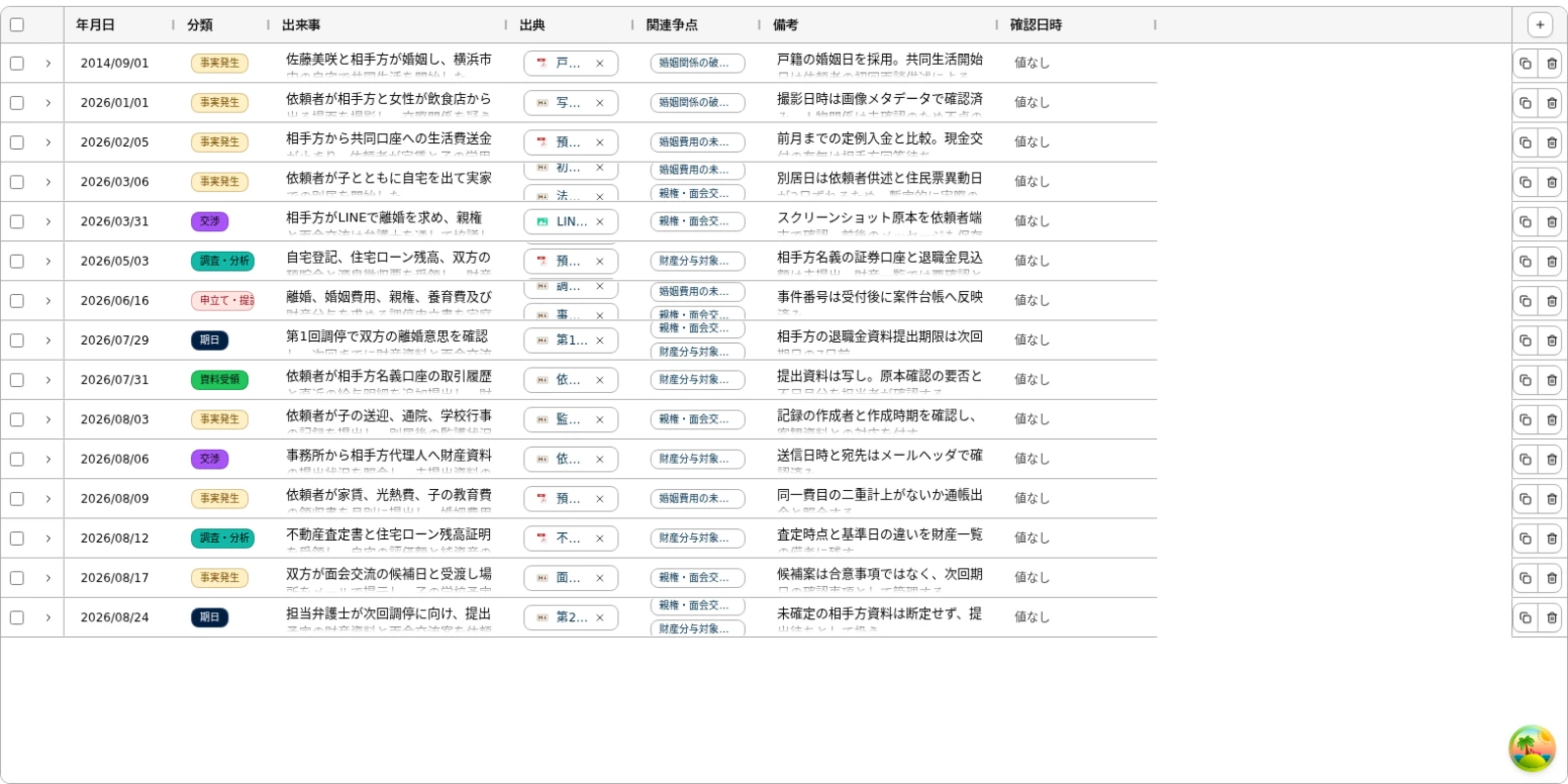Click the 期日 badge in the 2026/07/29 row
Screen dimensions: 1568x784
click(210, 340)
